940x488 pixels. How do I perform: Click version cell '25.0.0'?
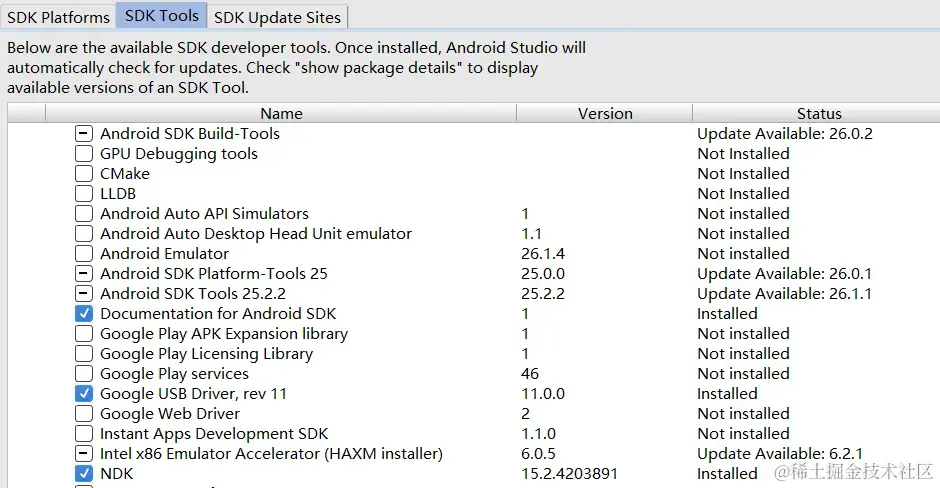point(543,273)
